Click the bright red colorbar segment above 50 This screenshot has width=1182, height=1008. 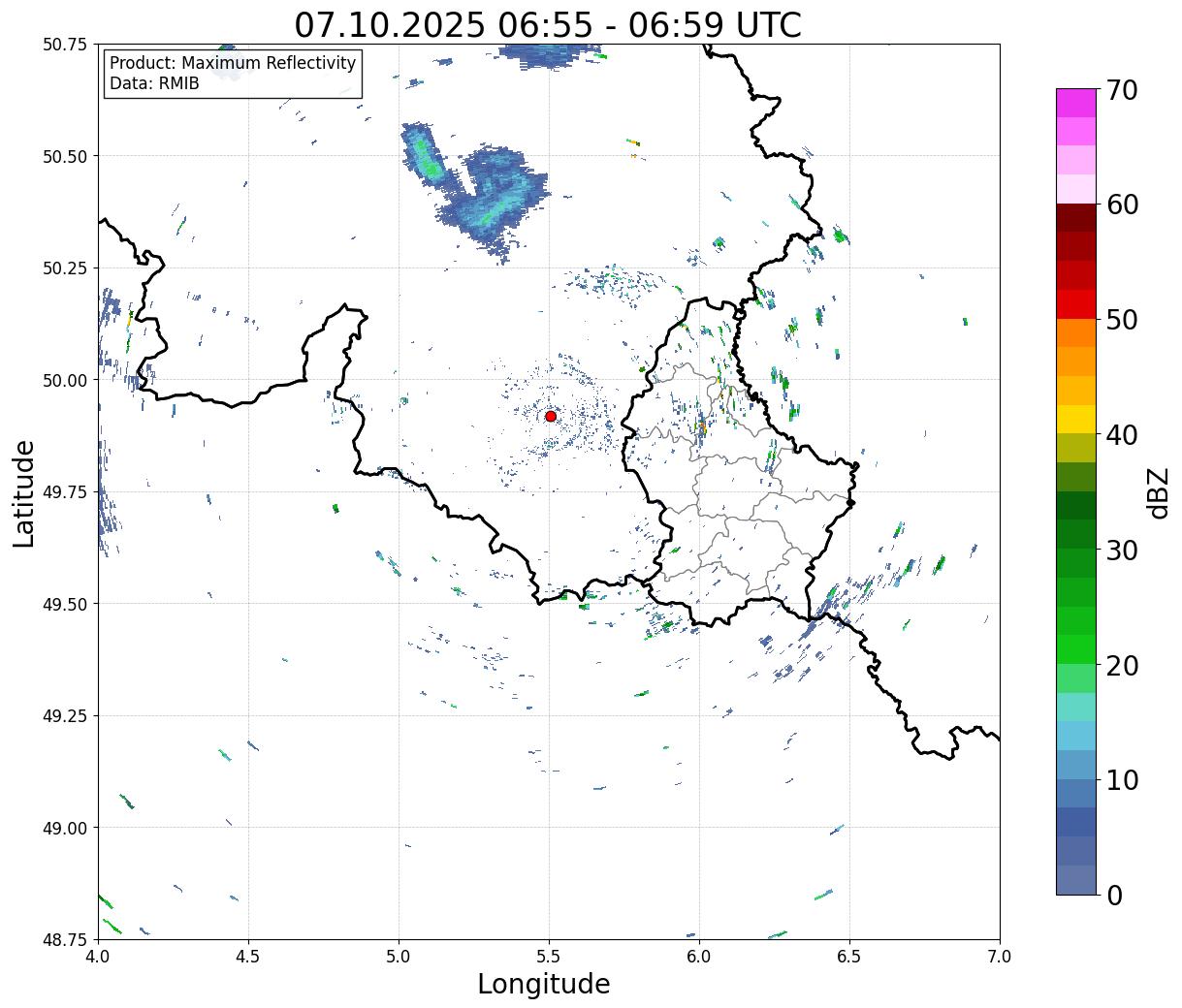[x=1076, y=303]
